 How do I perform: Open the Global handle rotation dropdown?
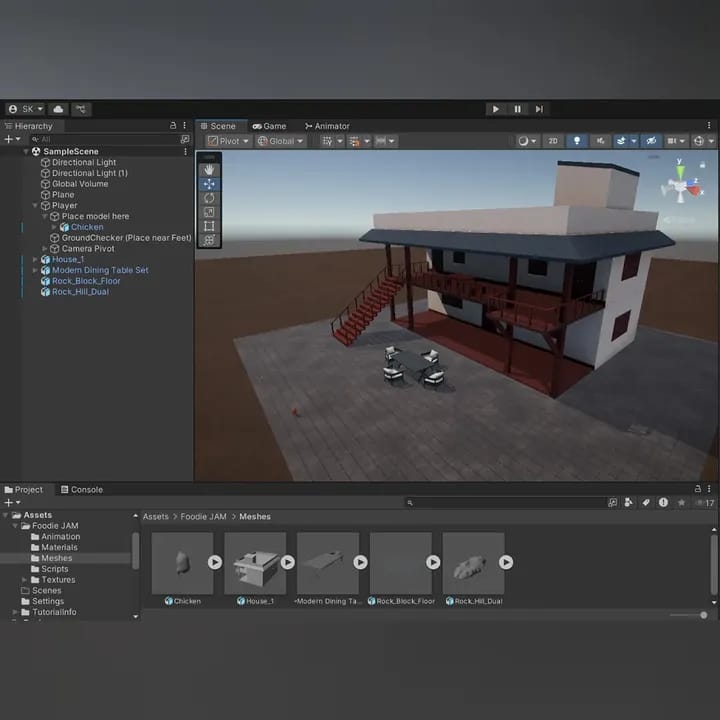281,141
